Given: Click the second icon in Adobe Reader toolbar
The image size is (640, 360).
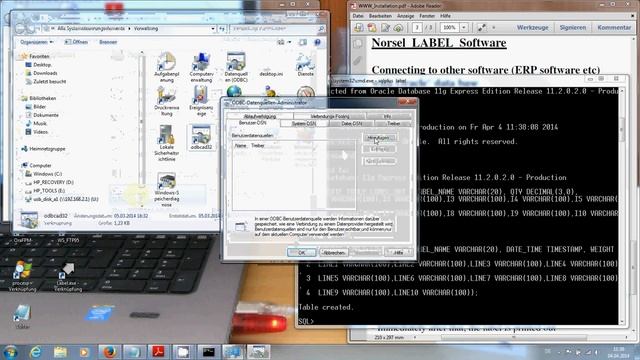Looking at the screenshot, I should tap(372, 28).
